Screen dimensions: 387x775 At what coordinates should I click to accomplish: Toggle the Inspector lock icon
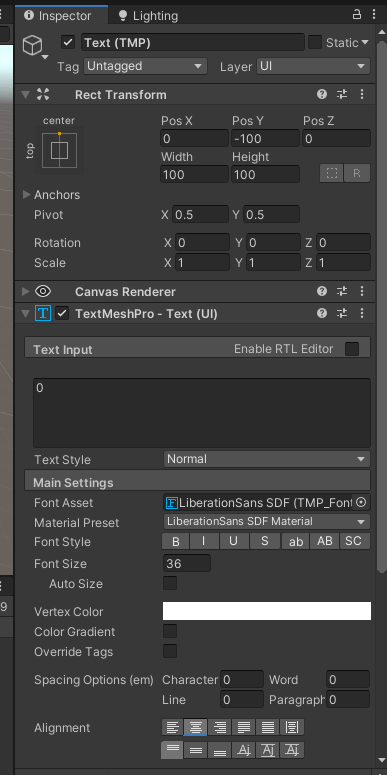tap(357, 15)
